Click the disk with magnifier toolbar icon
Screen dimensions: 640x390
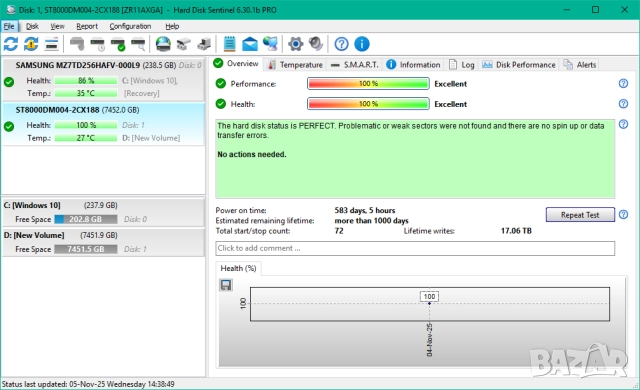point(138,44)
